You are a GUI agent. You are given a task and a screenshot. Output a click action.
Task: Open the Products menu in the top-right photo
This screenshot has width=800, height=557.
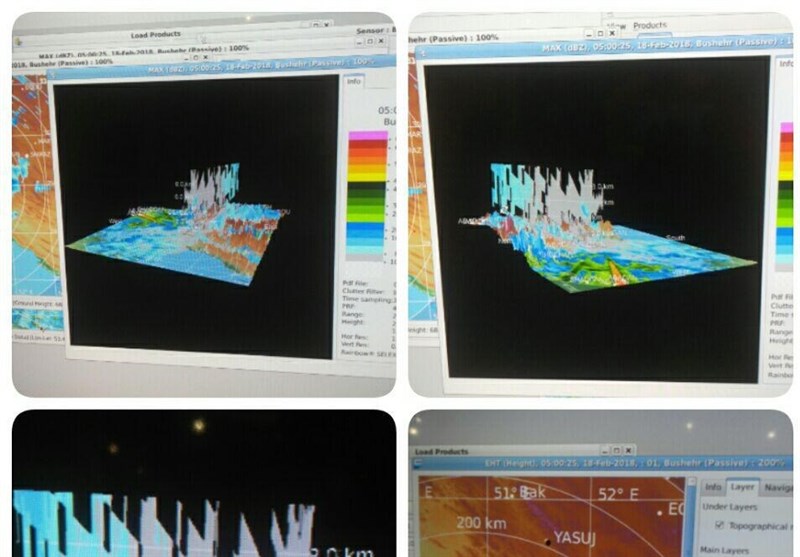click(649, 25)
